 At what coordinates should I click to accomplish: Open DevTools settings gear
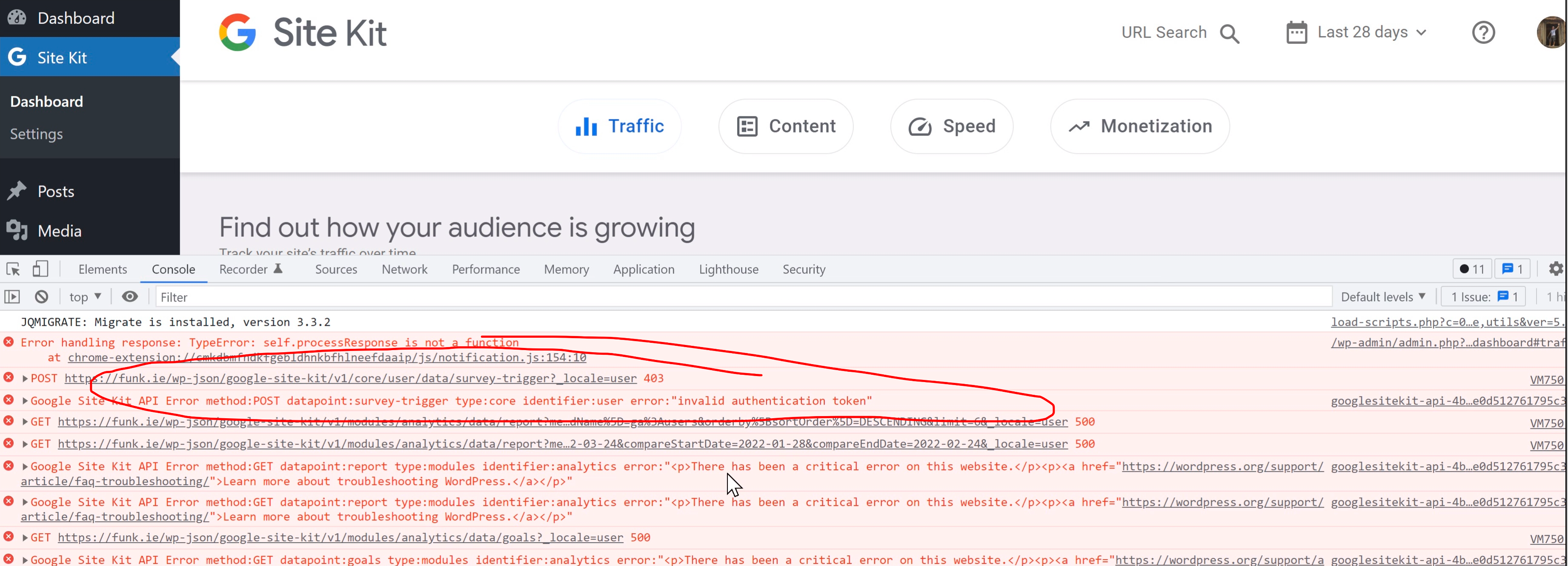pyautogui.click(x=1555, y=269)
